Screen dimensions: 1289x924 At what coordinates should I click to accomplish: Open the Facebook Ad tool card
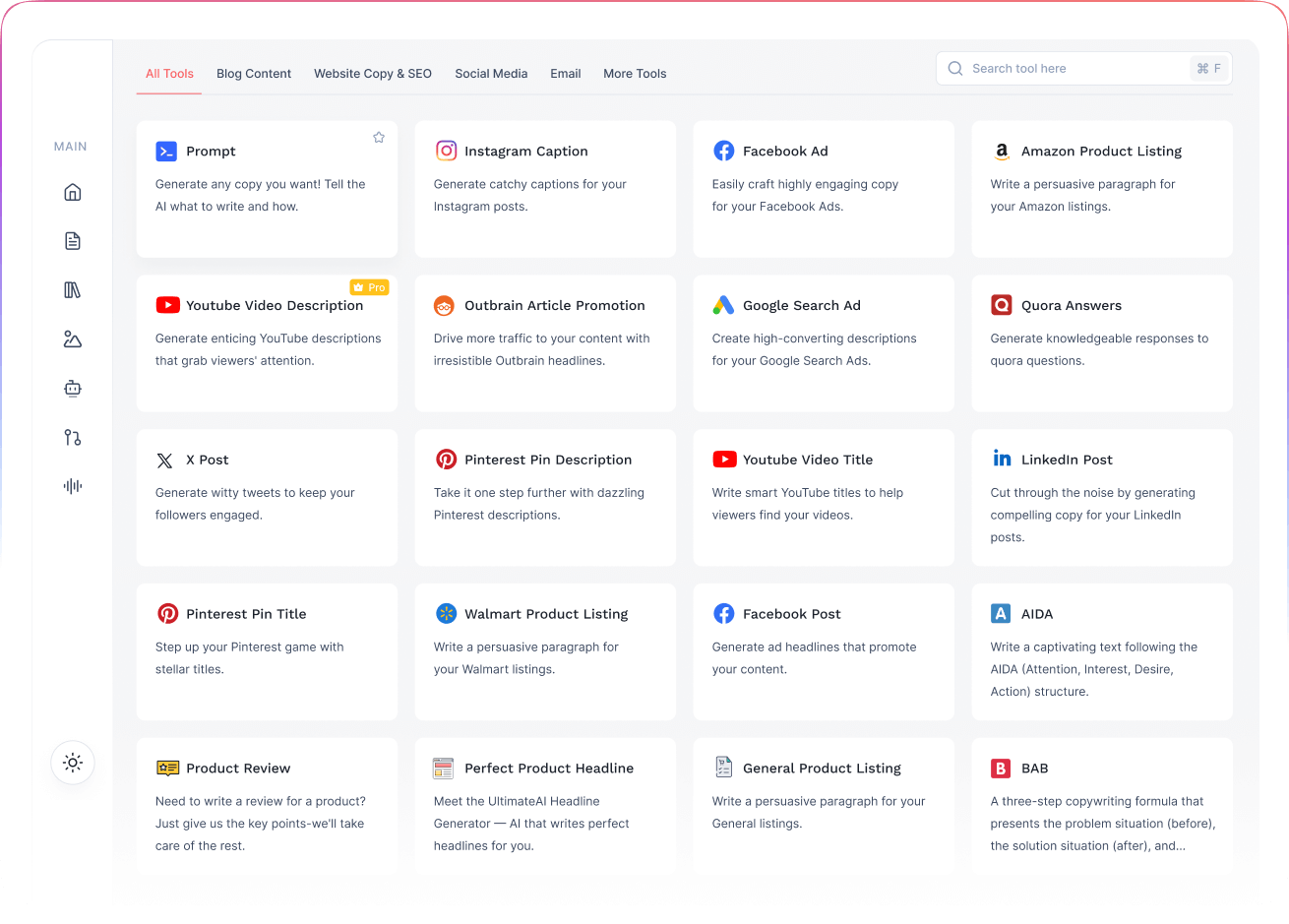pyautogui.click(x=823, y=189)
